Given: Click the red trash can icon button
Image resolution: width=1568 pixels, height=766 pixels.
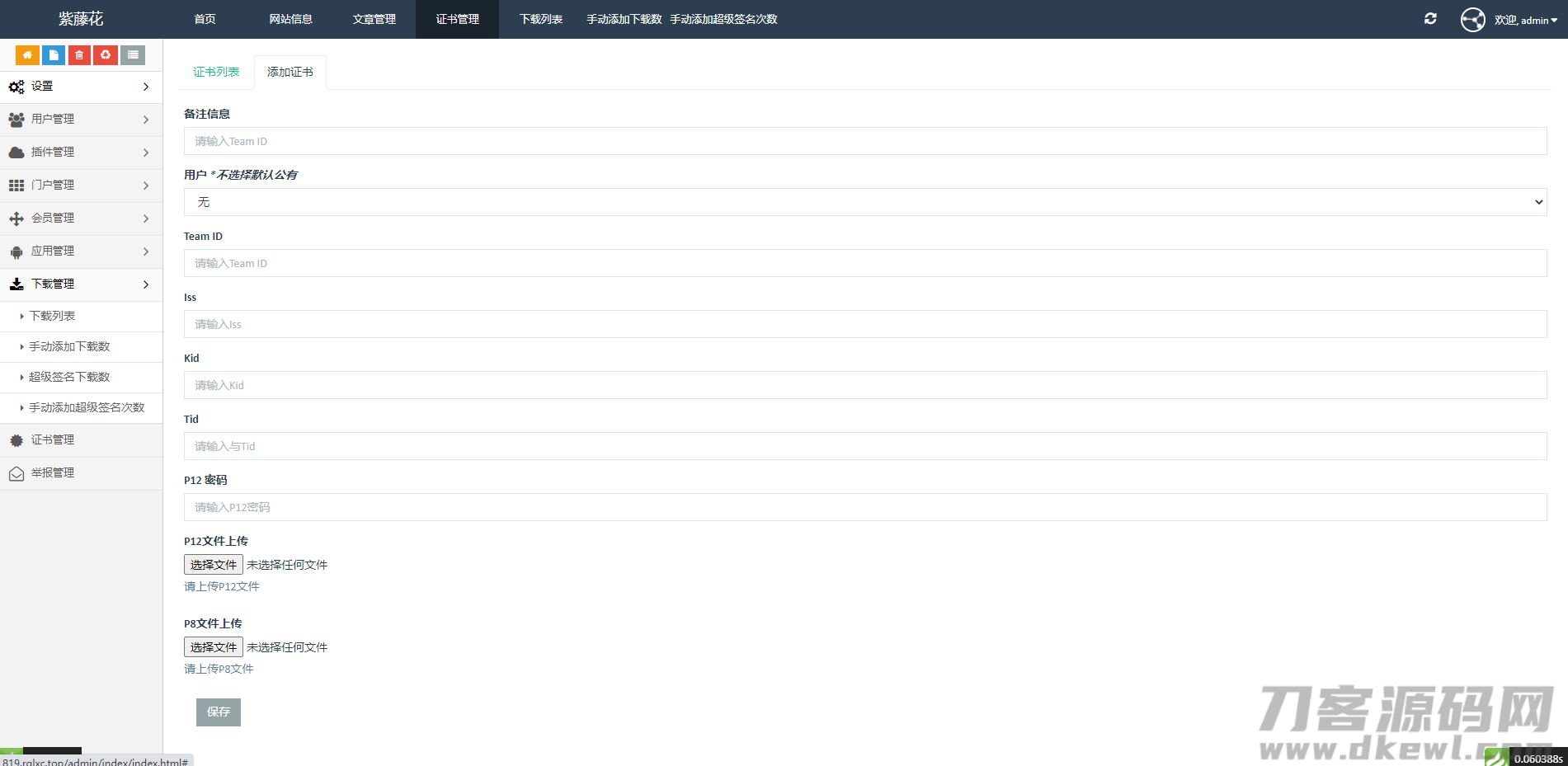Looking at the screenshot, I should (x=79, y=55).
